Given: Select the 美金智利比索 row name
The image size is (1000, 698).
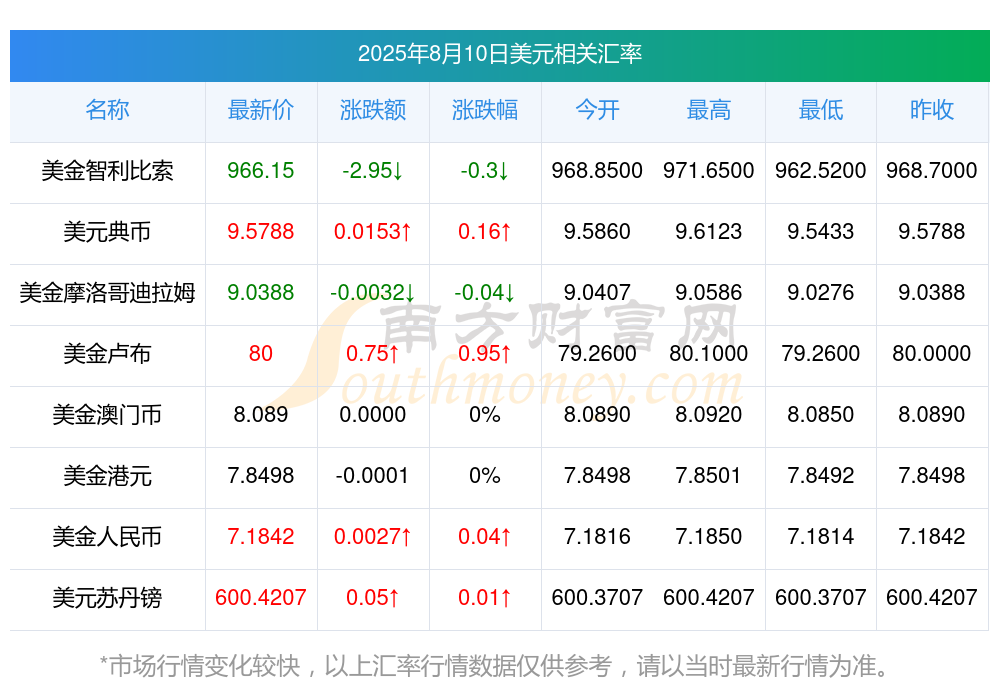Looking at the screenshot, I should pos(107,171).
